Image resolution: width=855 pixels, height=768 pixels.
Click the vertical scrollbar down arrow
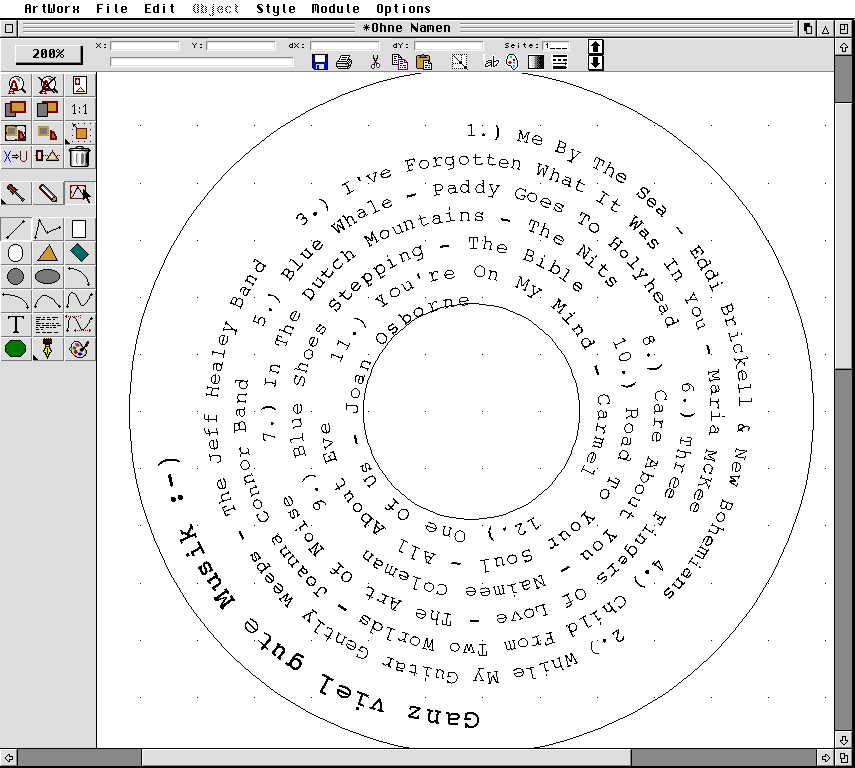pyautogui.click(x=844, y=740)
